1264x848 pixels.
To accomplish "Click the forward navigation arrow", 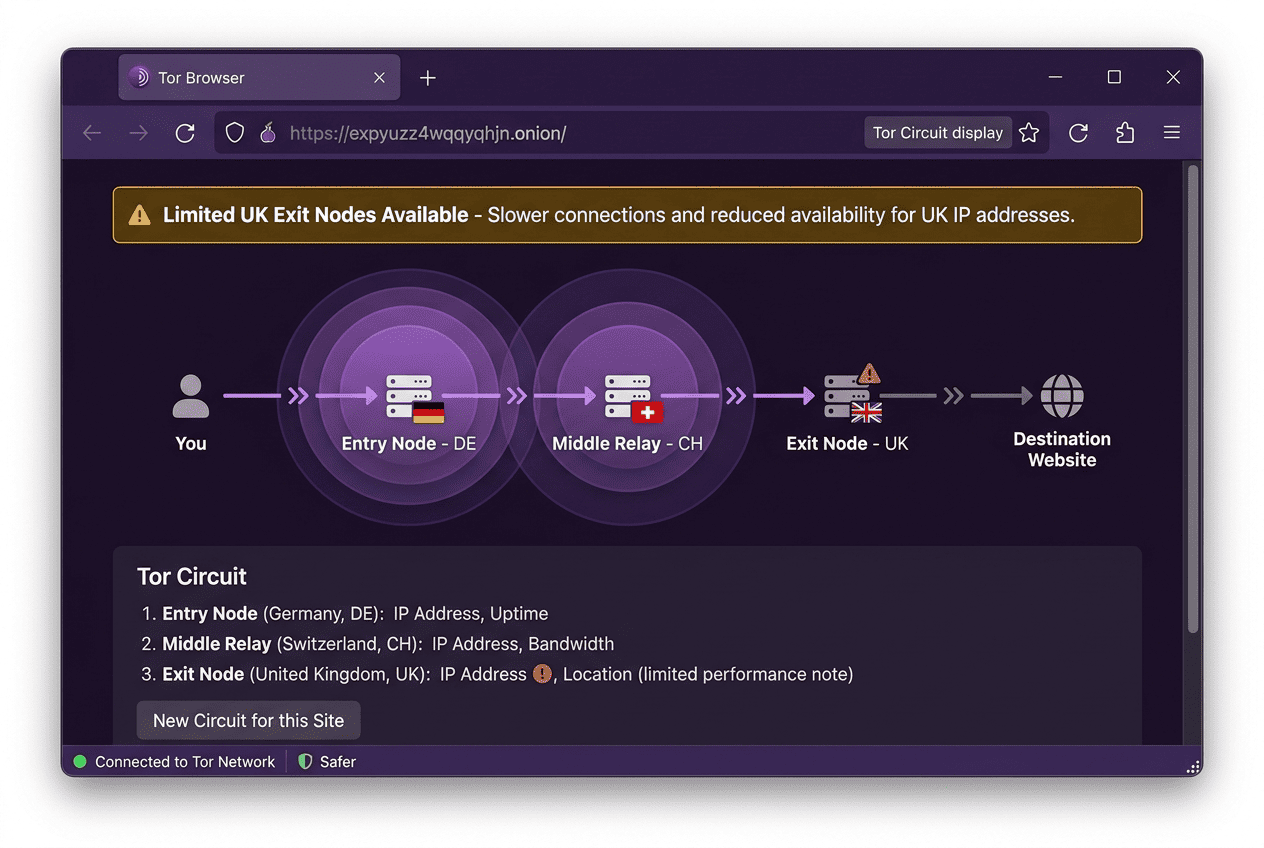I will (138, 133).
